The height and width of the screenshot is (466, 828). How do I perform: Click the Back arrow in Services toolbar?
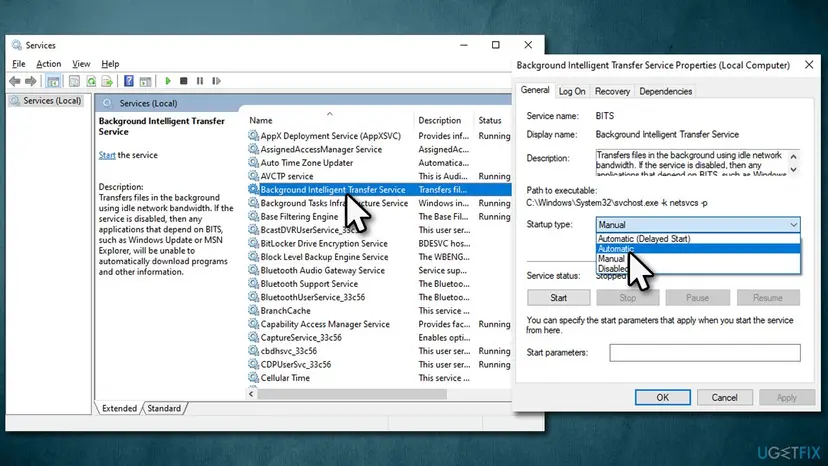coord(15,81)
